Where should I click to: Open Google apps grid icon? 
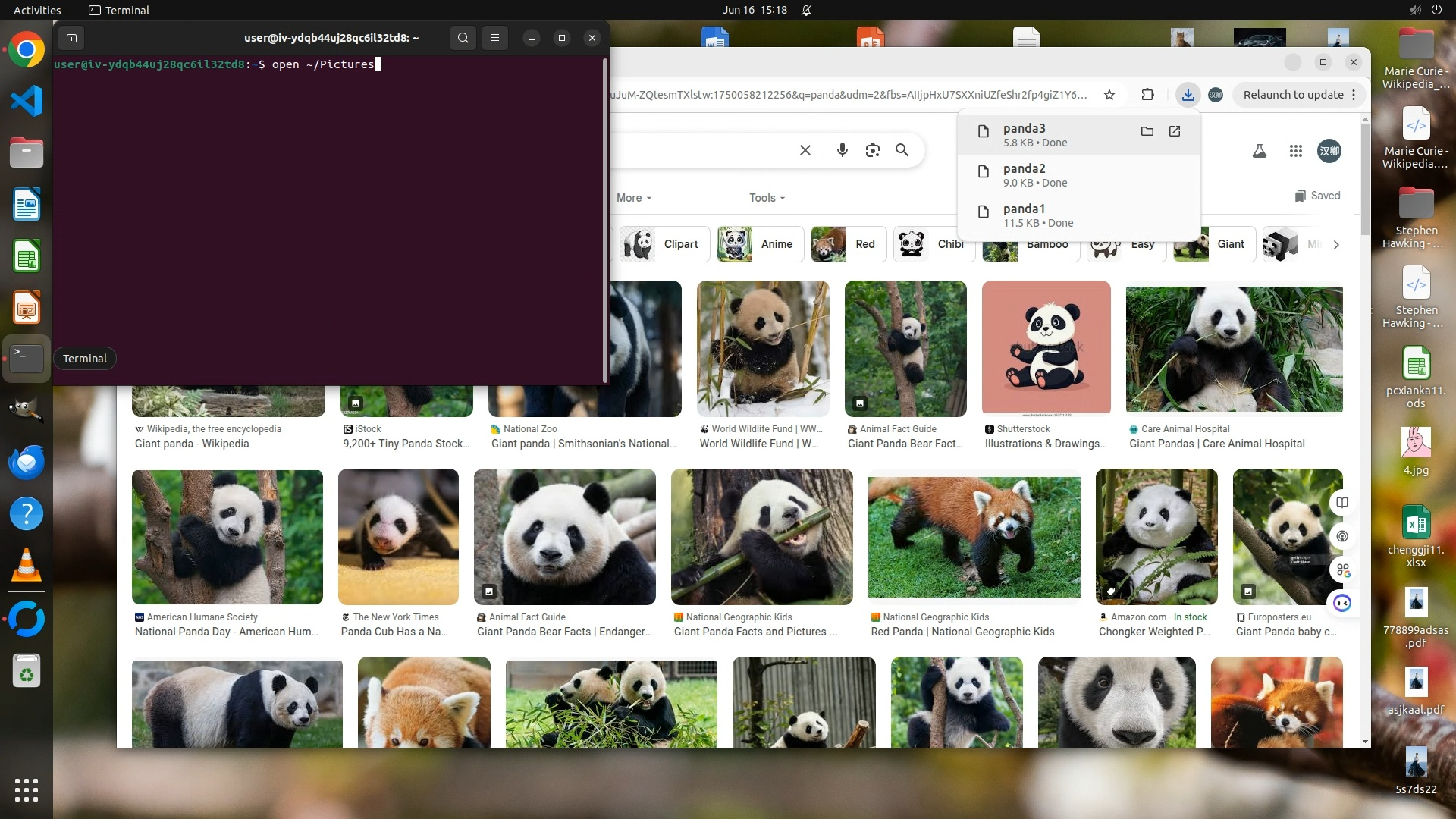1295,151
